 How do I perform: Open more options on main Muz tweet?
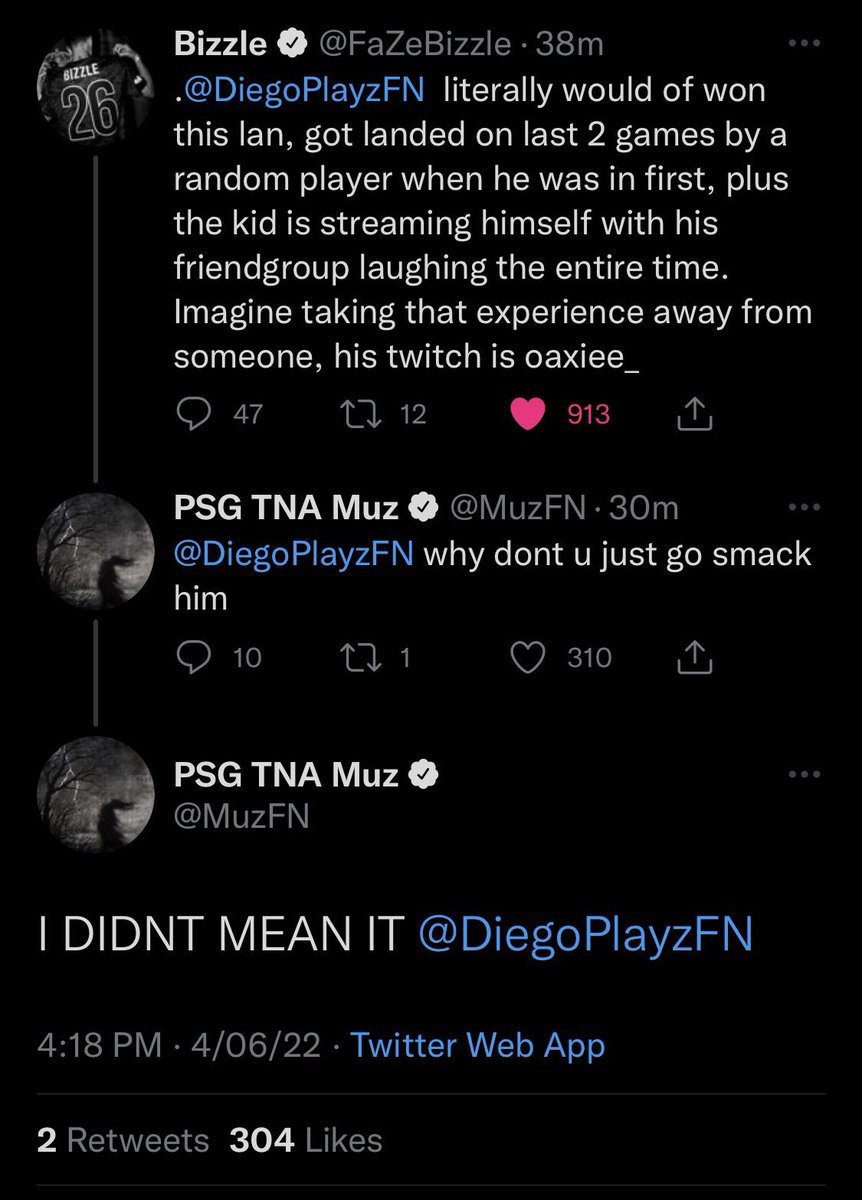click(x=804, y=774)
